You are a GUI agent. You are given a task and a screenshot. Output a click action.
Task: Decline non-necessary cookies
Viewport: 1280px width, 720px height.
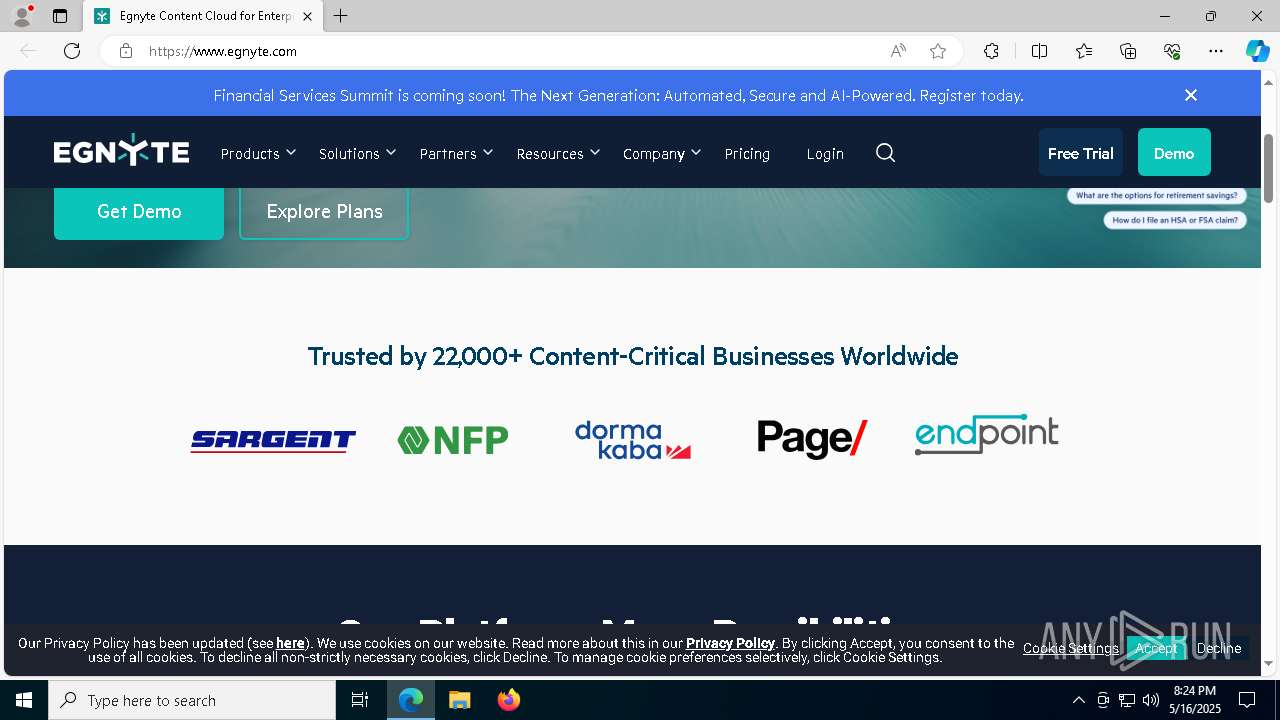coord(1219,648)
